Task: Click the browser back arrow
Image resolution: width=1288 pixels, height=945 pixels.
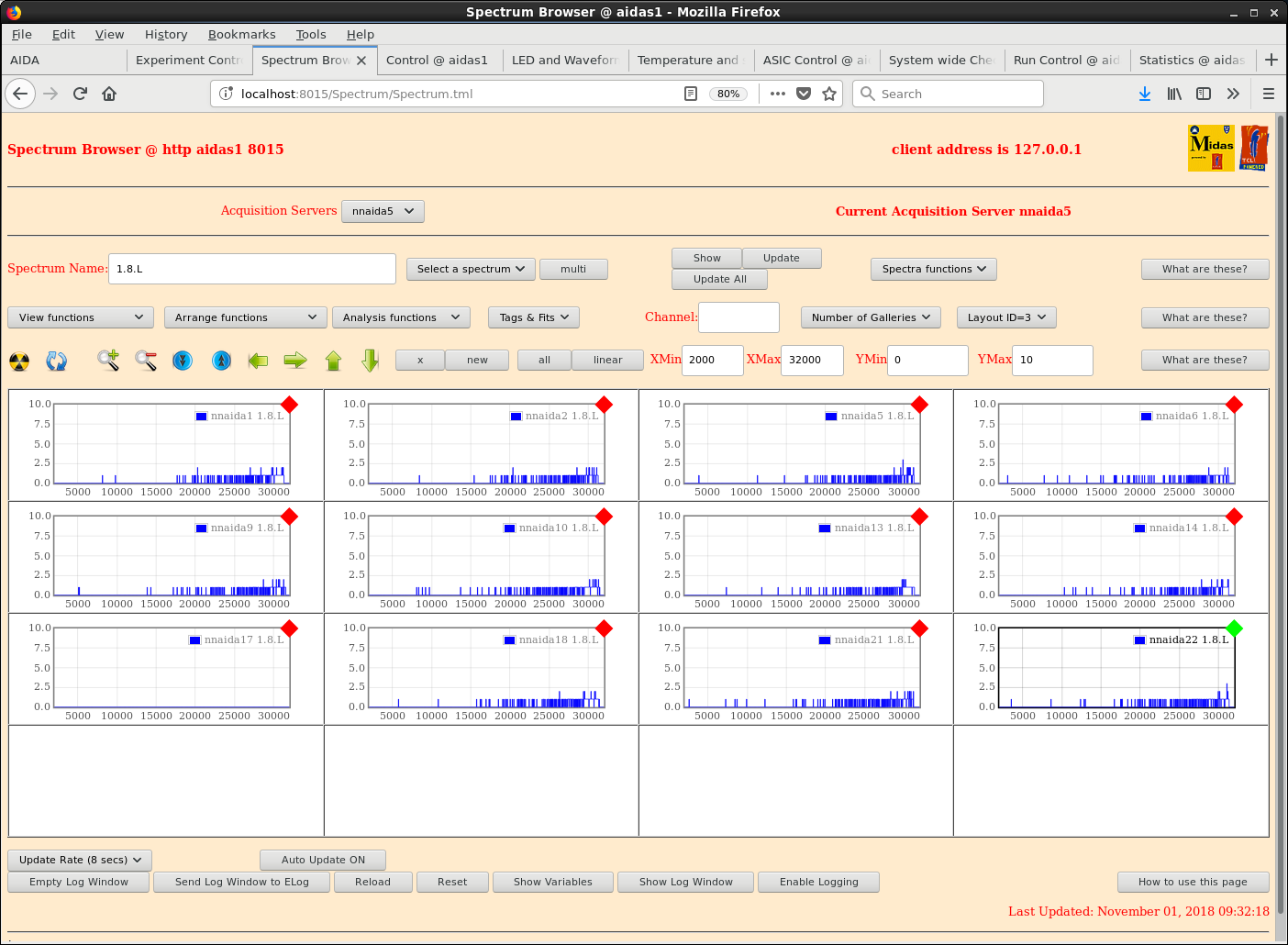Action: [20, 94]
